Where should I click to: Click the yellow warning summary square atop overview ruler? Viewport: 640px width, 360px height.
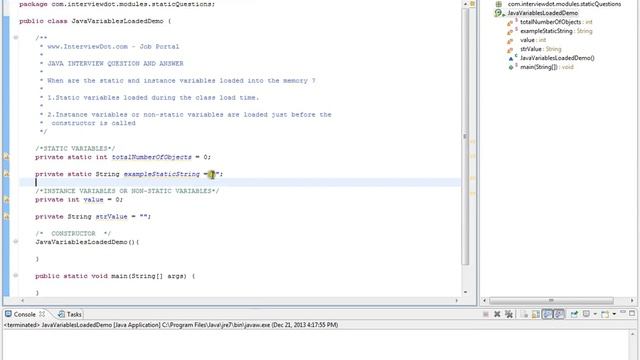click(x=472, y=4)
